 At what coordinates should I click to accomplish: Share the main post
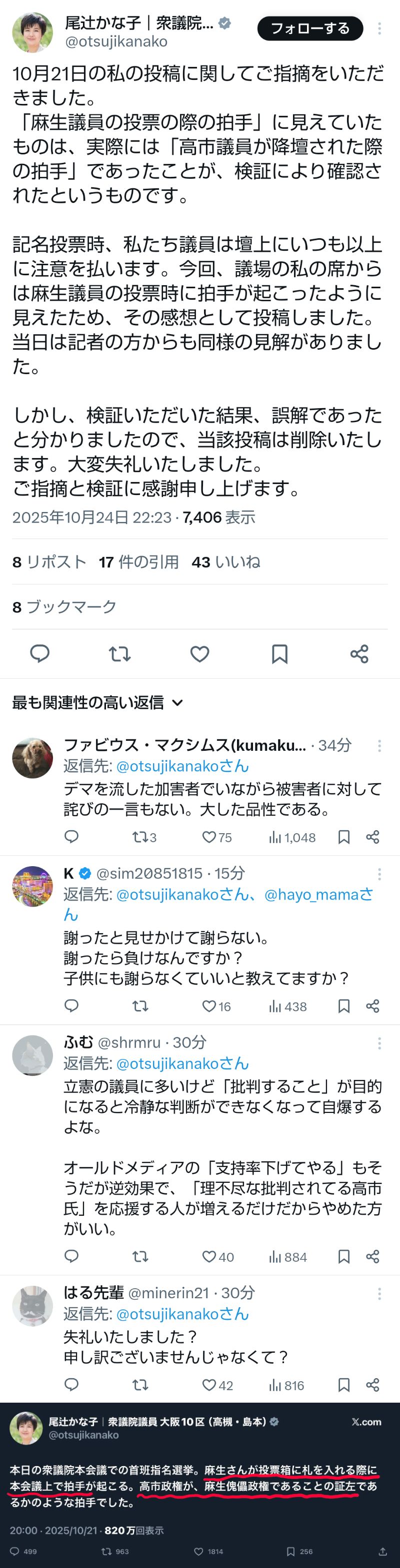click(x=359, y=654)
